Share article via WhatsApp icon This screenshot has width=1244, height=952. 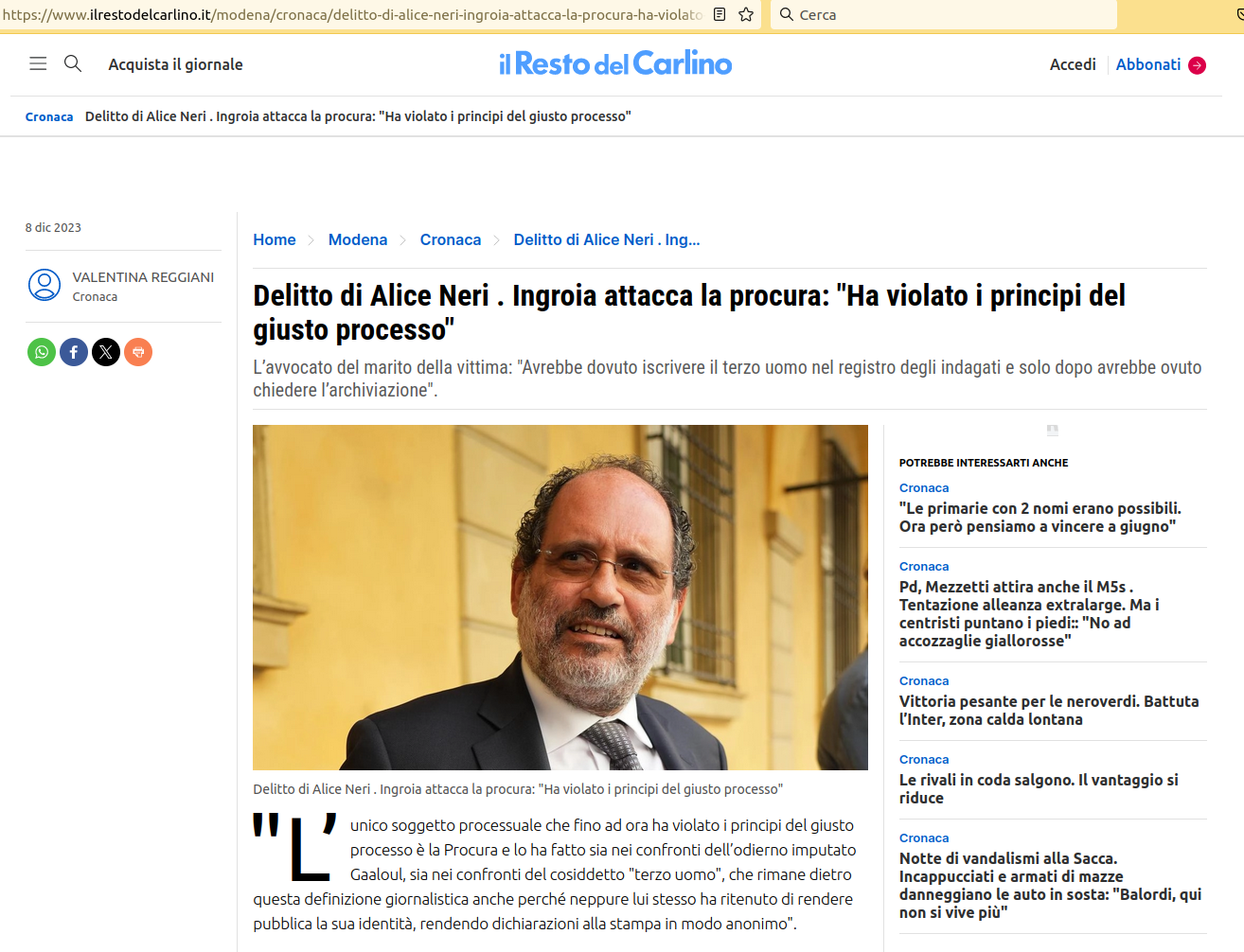tap(42, 352)
